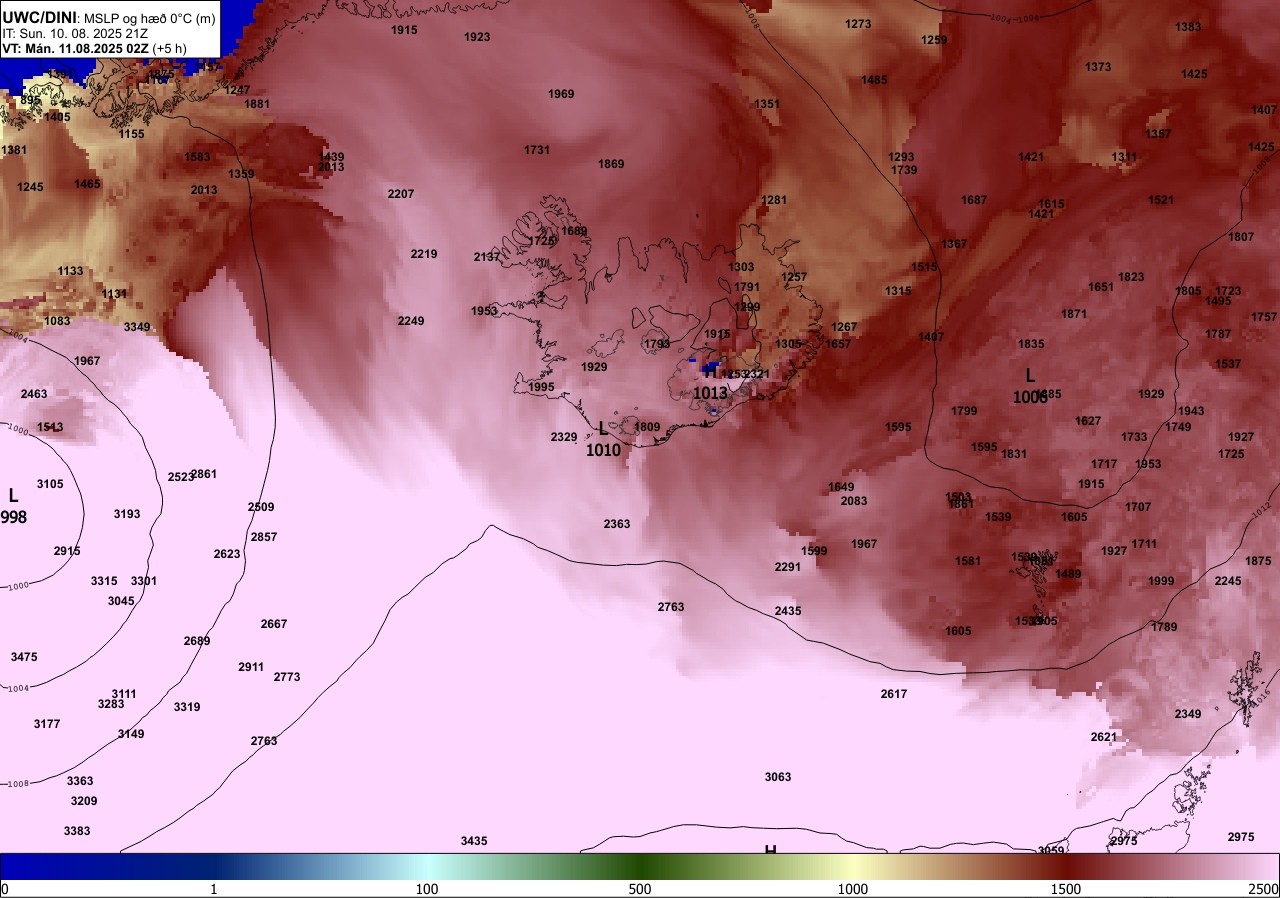The height and width of the screenshot is (898, 1280).
Task: Click the 1000 label on the color scale
Action: pyautogui.click(x=853, y=889)
